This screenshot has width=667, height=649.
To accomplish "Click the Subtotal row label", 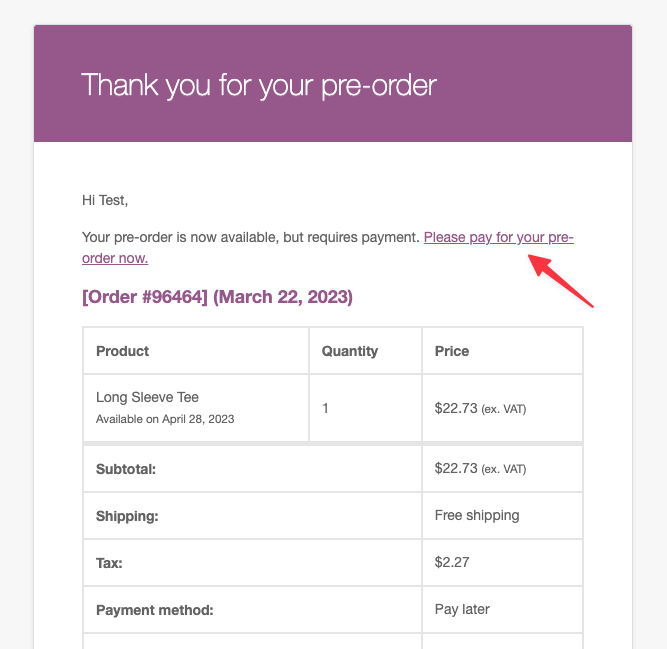I will pyautogui.click(x=126, y=468).
